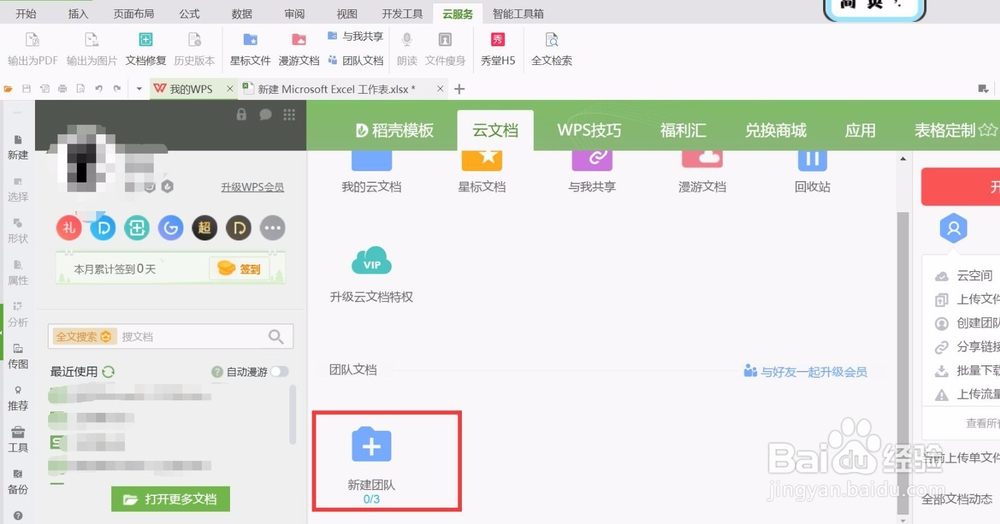Select the 云文档 tab
Screen dimensions: 1000x524
coord(495,130)
